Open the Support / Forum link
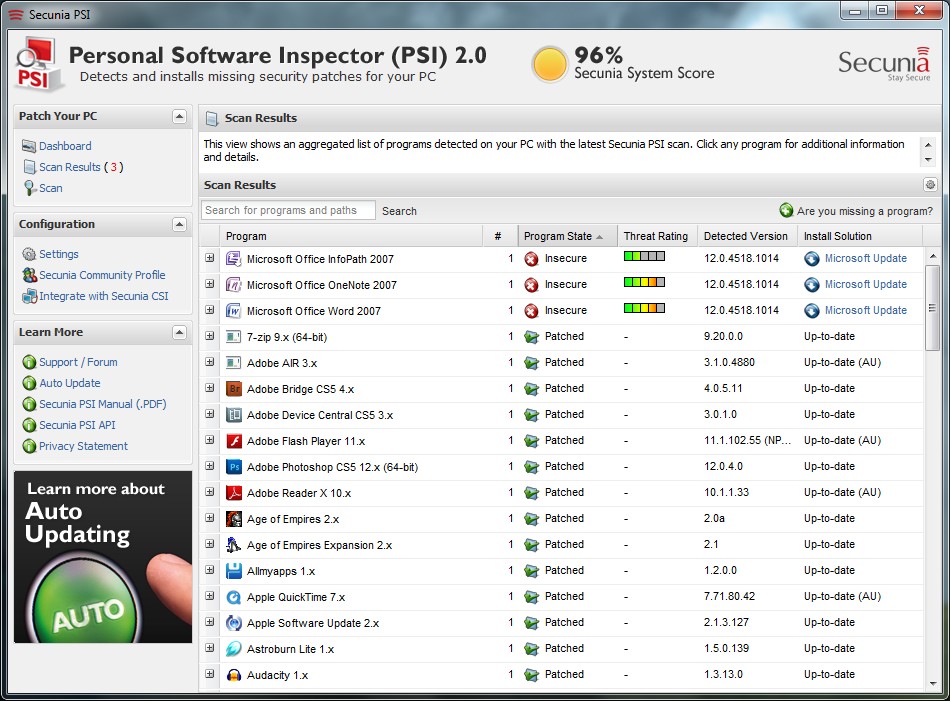 [78, 362]
